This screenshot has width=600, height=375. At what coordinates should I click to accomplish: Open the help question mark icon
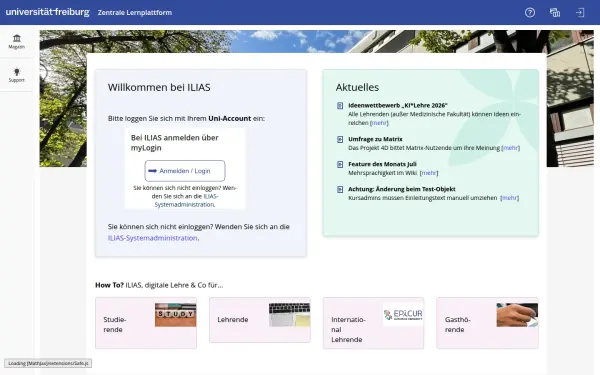tap(530, 13)
